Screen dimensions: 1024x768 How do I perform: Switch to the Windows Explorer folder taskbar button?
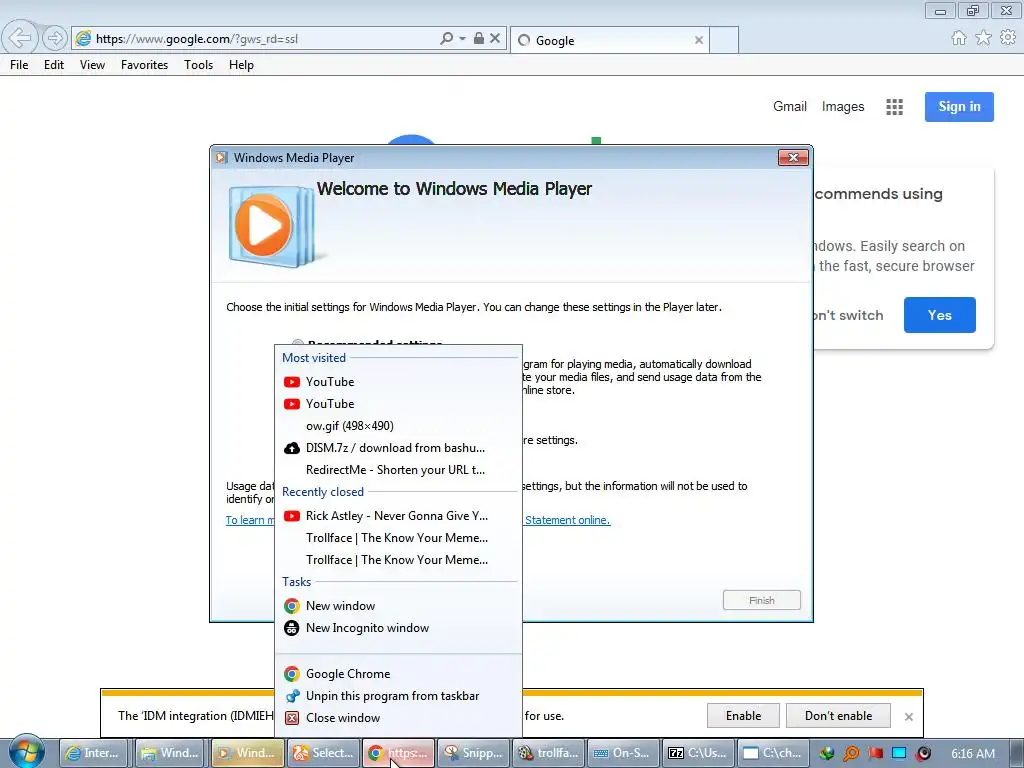click(171, 753)
